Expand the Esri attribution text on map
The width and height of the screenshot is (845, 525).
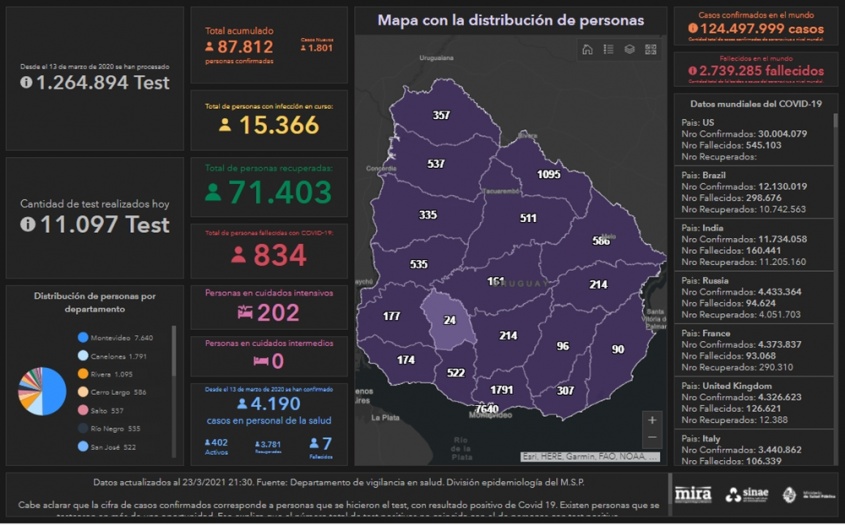coord(589,457)
